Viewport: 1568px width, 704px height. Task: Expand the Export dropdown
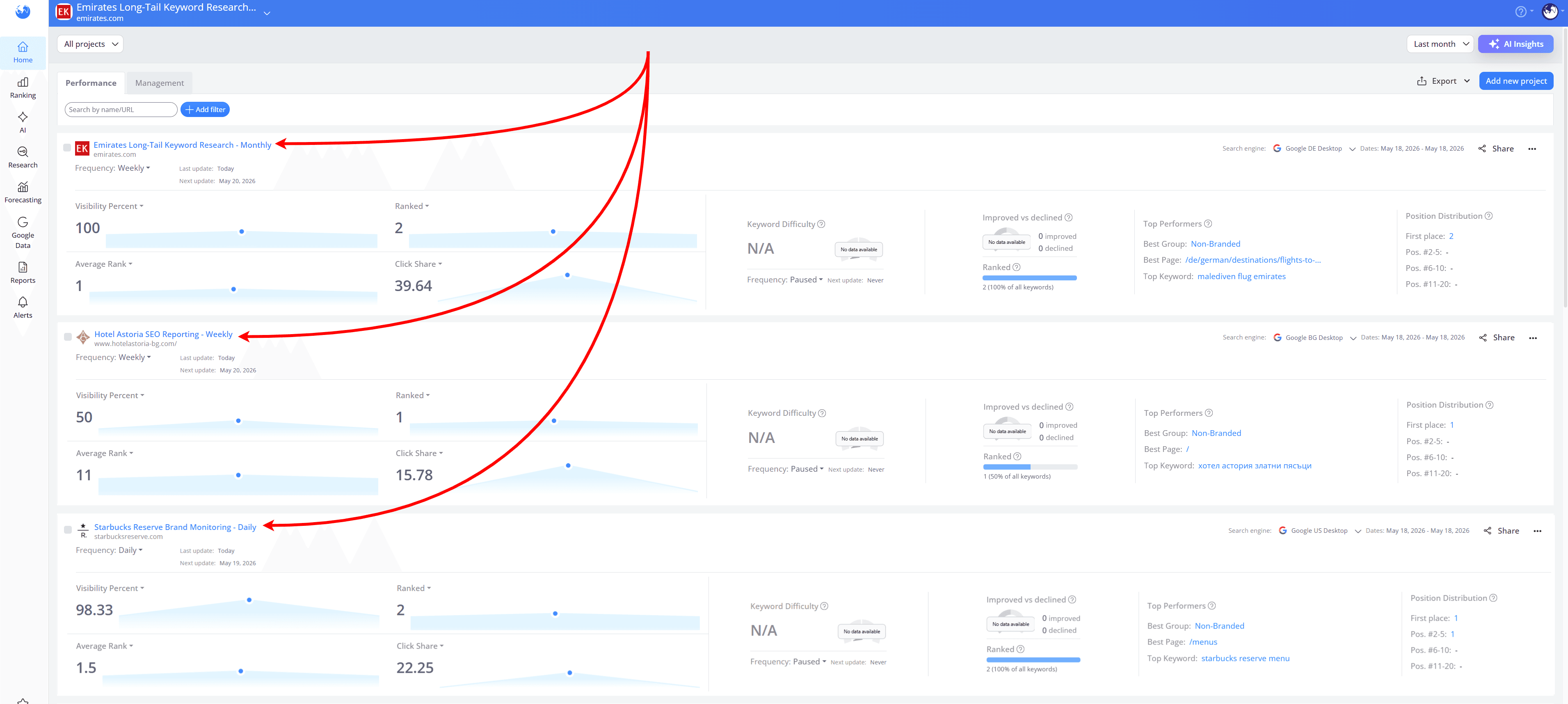1444,81
